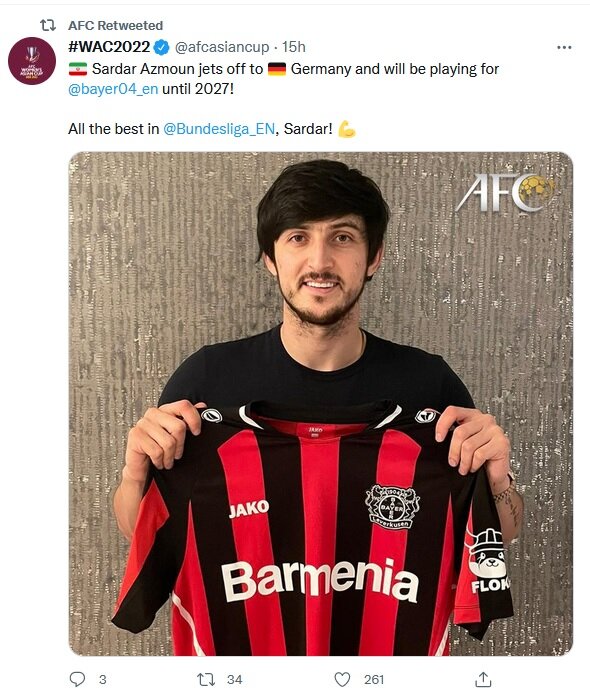590x698 pixels.
Task: Retweet this post using retweet icon
Action: 206,679
